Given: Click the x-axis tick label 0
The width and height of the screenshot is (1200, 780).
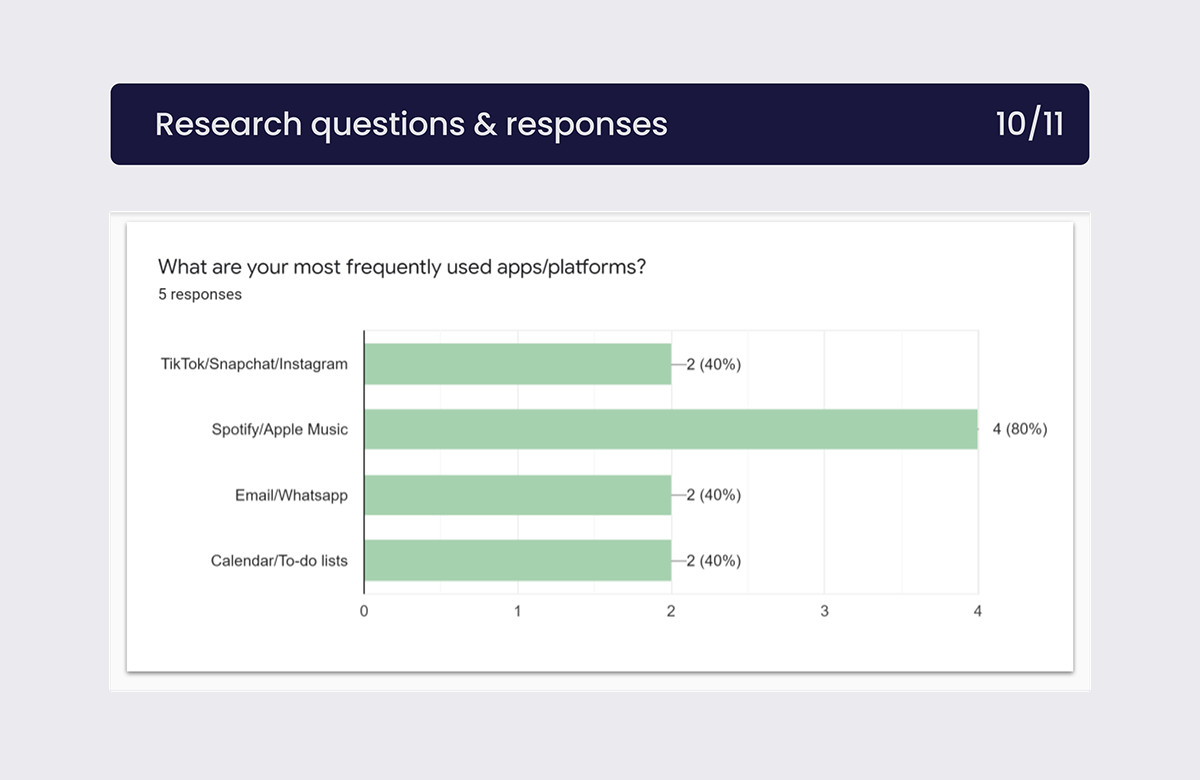Looking at the screenshot, I should [x=364, y=611].
